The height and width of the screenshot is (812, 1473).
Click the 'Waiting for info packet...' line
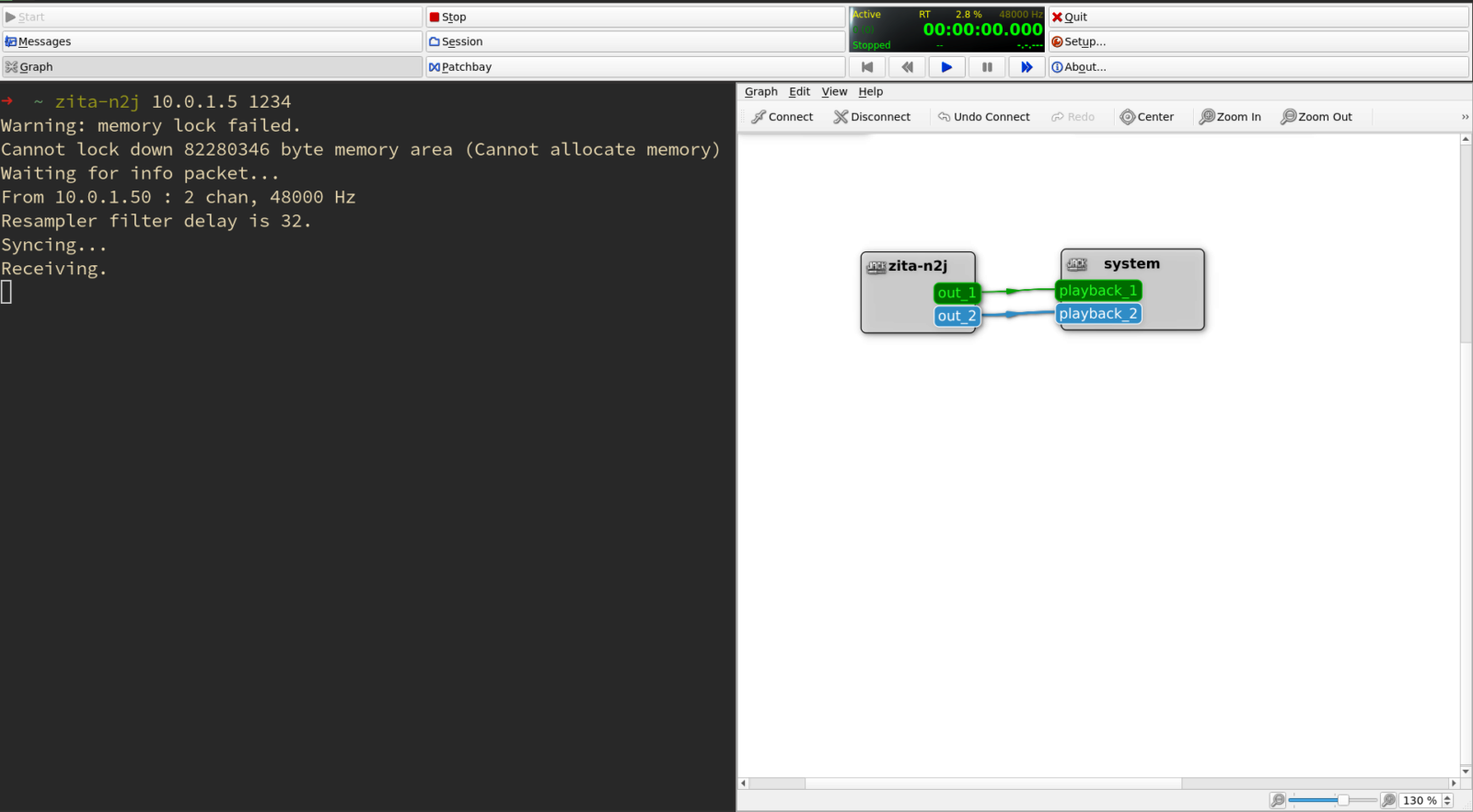140,173
